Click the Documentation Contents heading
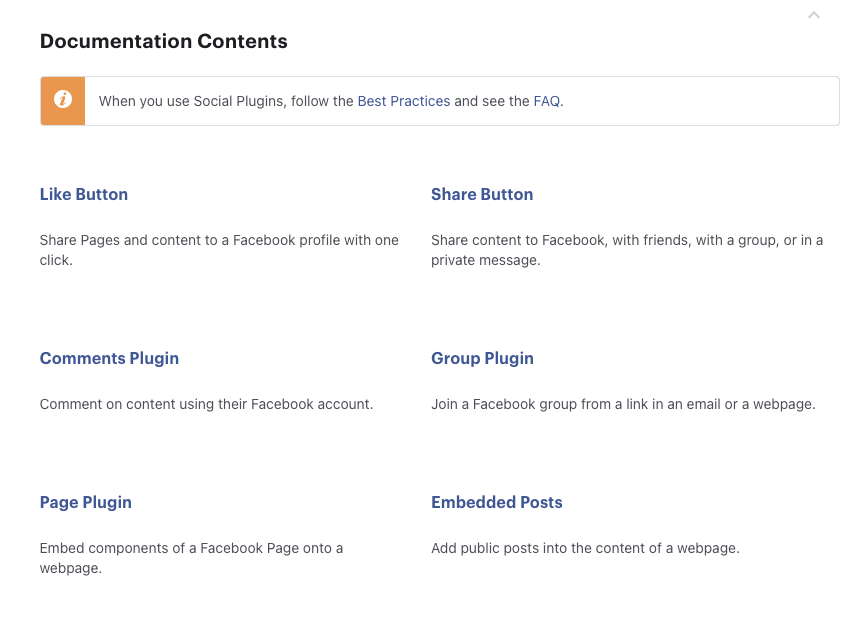 (x=164, y=41)
